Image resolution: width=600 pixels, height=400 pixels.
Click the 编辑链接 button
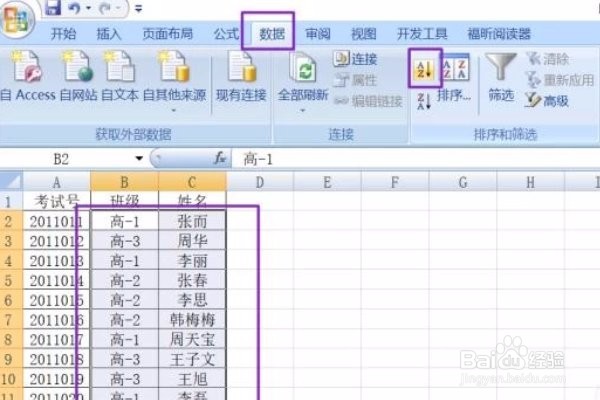[x=368, y=101]
